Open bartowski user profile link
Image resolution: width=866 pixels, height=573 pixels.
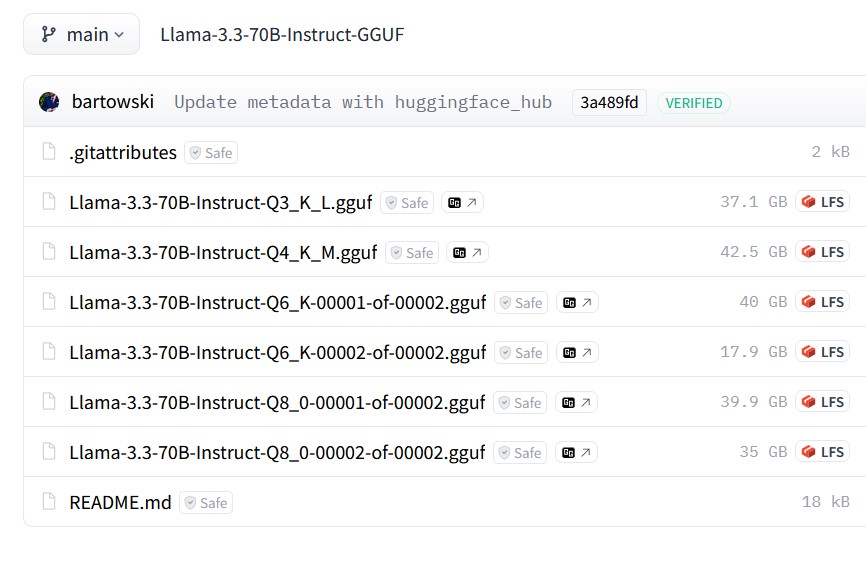(x=113, y=102)
